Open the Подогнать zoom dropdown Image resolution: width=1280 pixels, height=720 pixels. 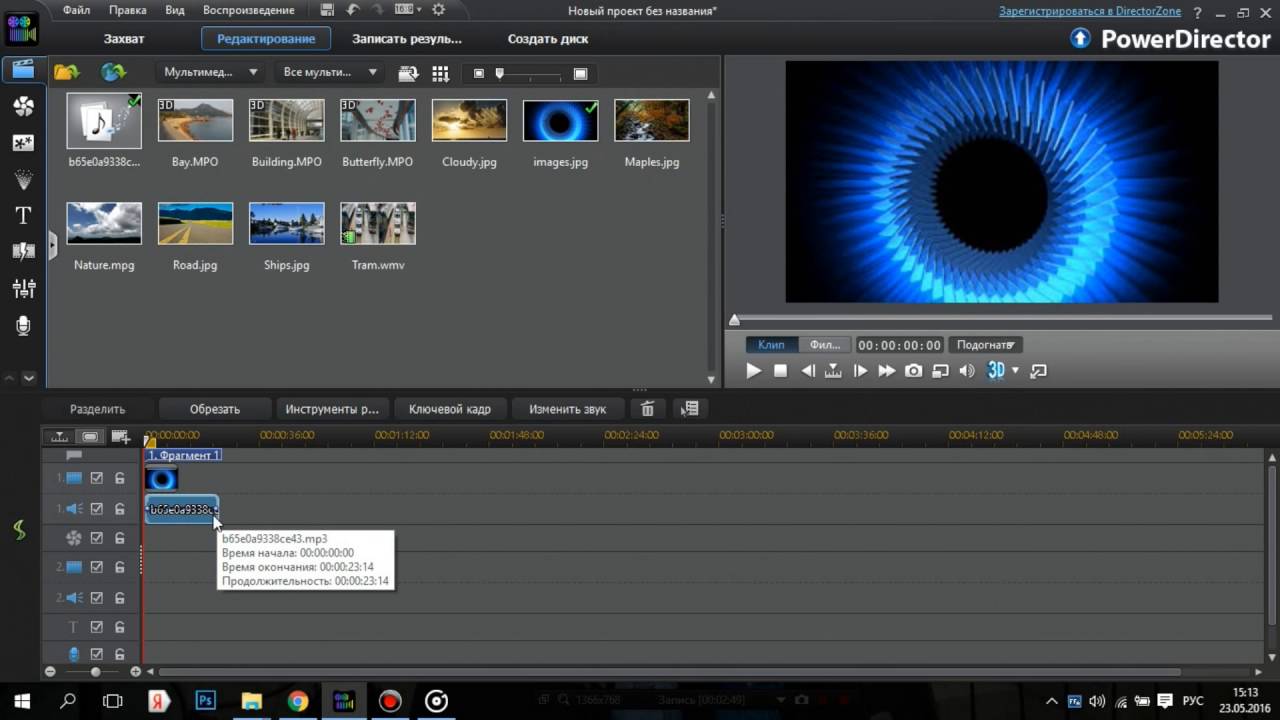(x=985, y=345)
